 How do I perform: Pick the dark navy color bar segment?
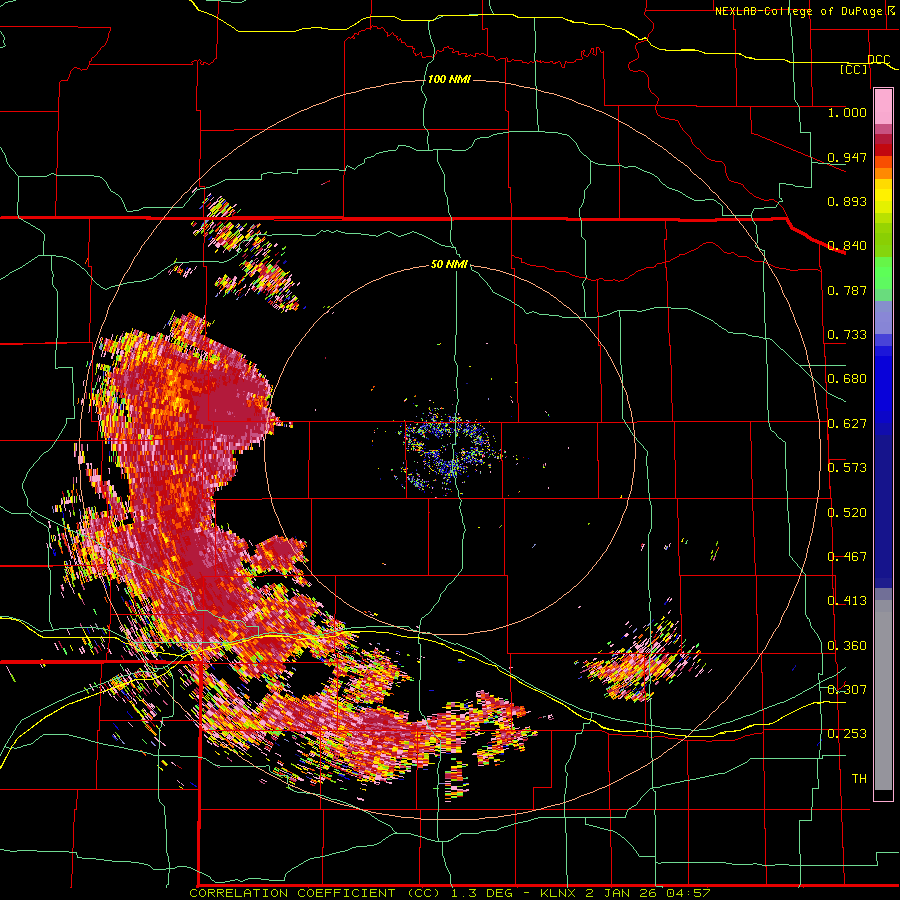click(x=883, y=511)
